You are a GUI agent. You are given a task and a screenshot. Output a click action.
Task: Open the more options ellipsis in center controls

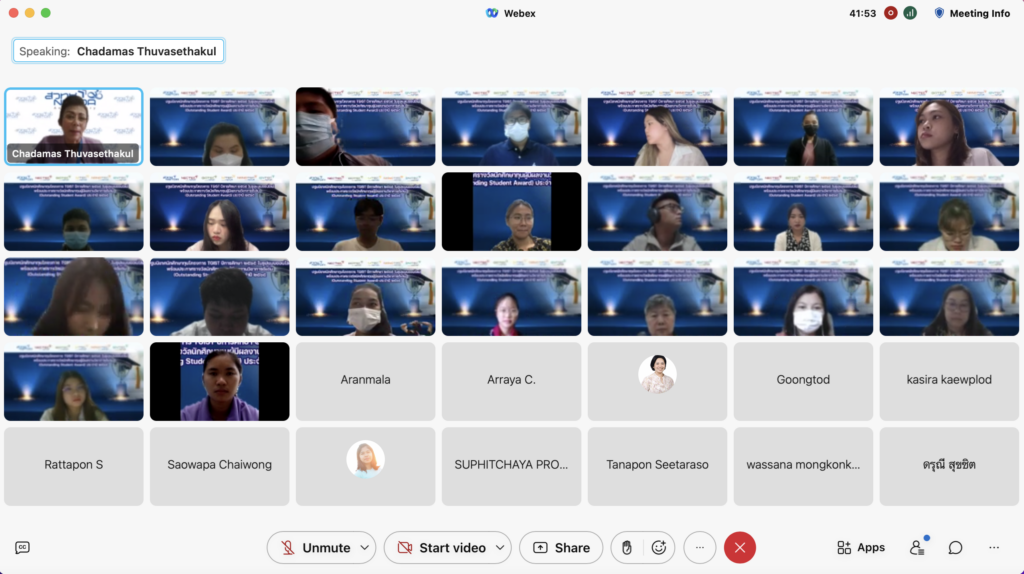tap(699, 548)
